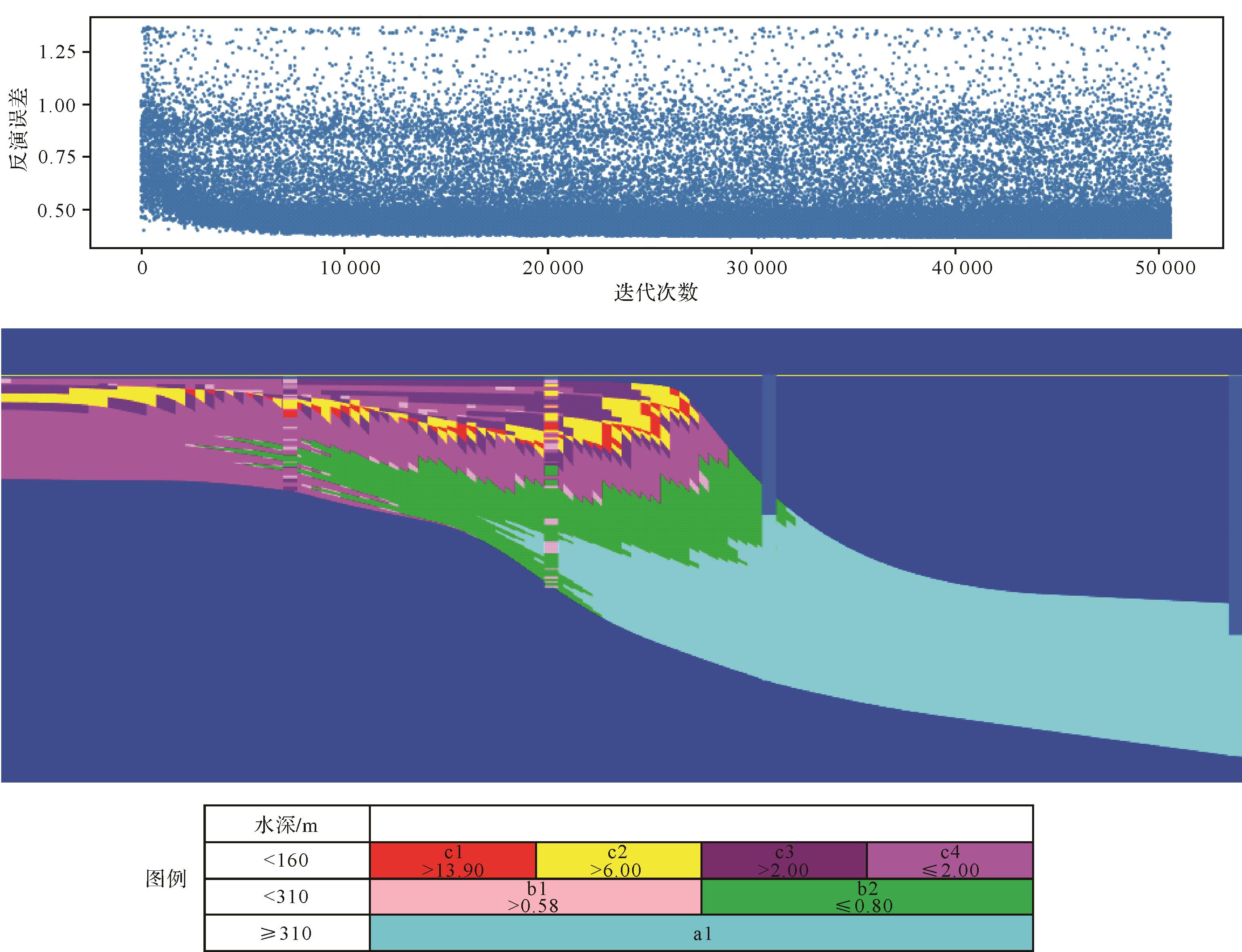Click the 迭代次数 x-axis title
This screenshot has height=952, width=1242.
pyautogui.click(x=656, y=292)
